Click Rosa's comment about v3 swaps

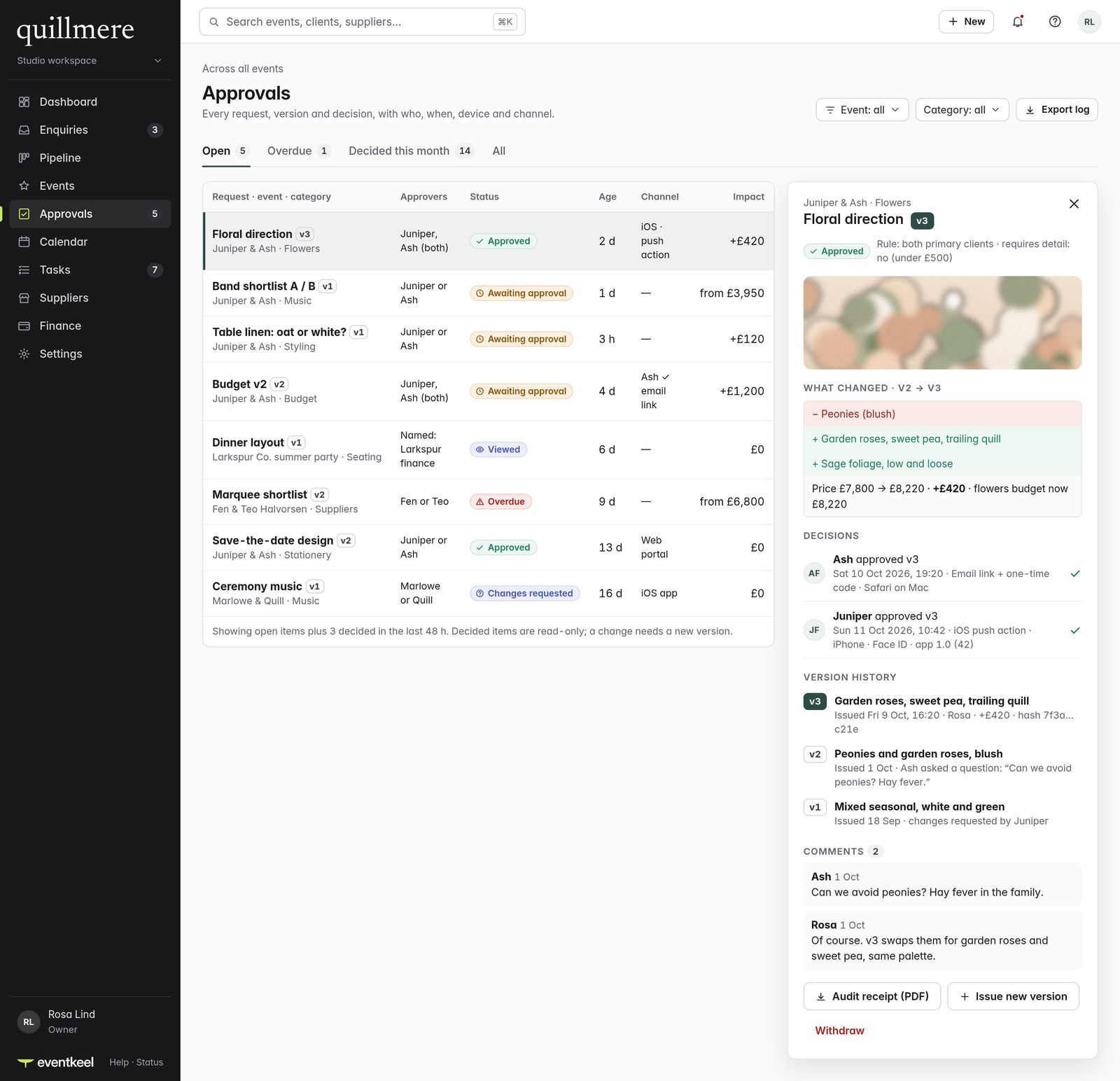[942, 940]
